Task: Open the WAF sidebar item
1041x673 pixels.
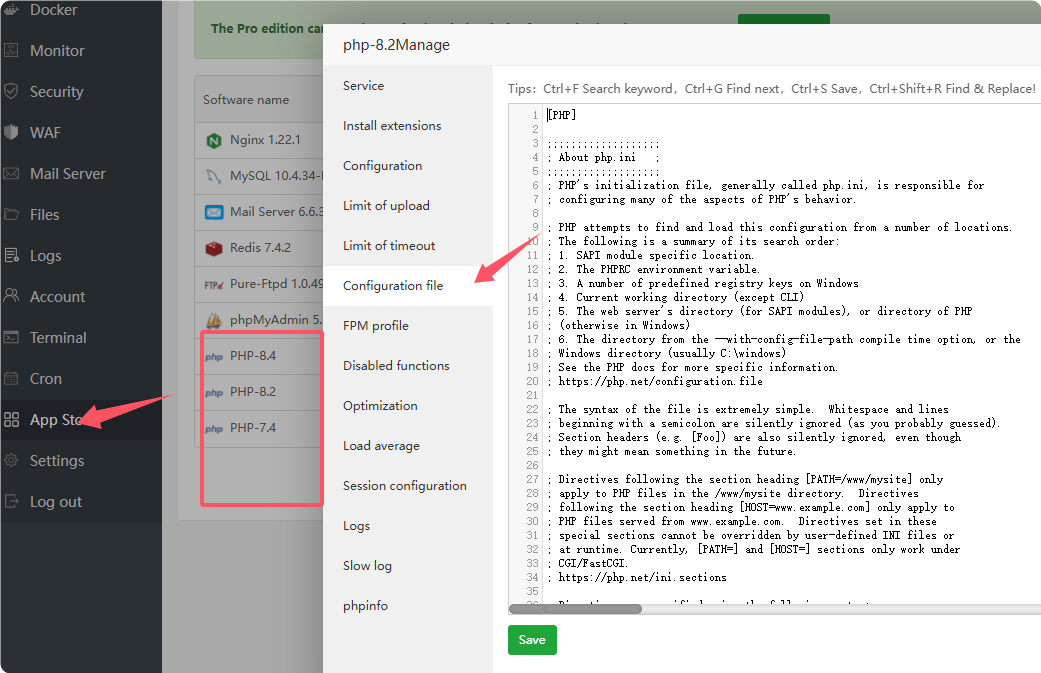Action: pyautogui.click(x=81, y=133)
